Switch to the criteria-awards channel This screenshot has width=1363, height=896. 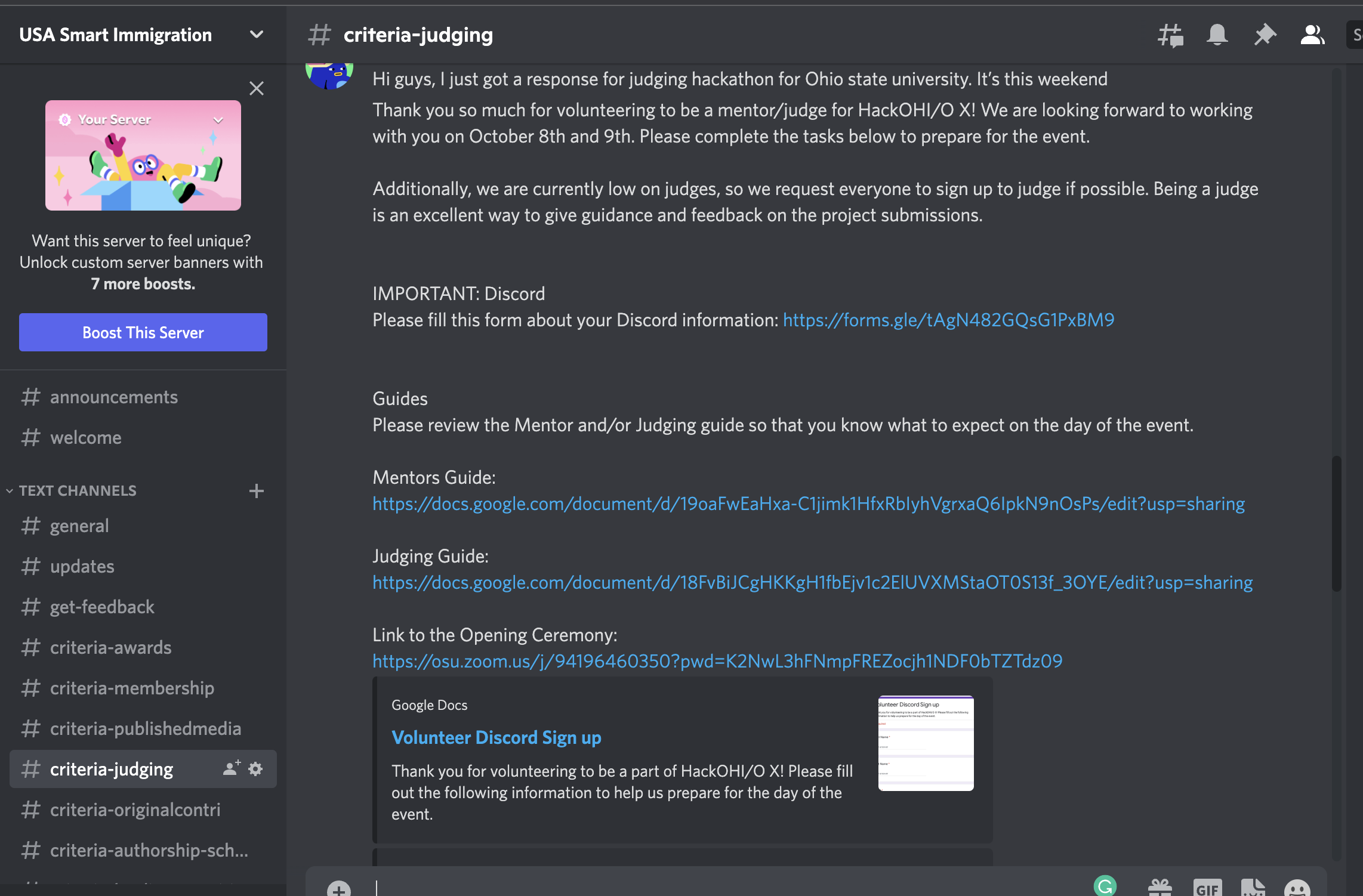(x=110, y=648)
